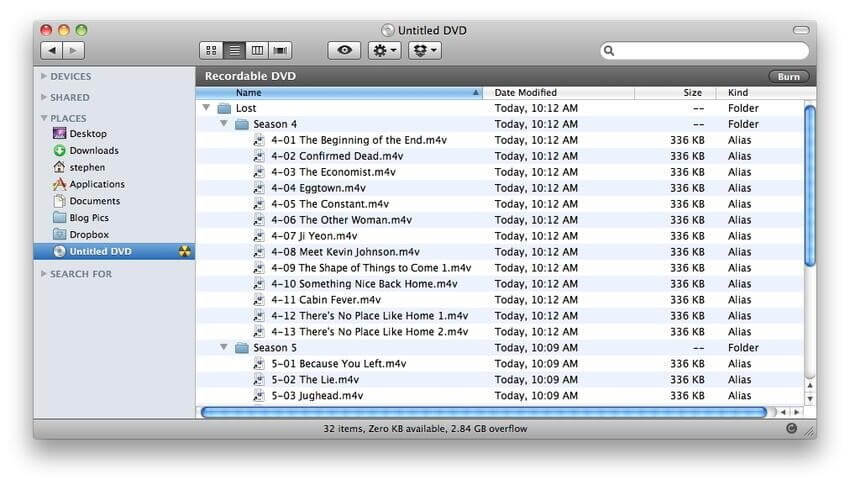Expand the SHARED sidebar section
The height and width of the screenshot is (485, 850).
pos(44,97)
